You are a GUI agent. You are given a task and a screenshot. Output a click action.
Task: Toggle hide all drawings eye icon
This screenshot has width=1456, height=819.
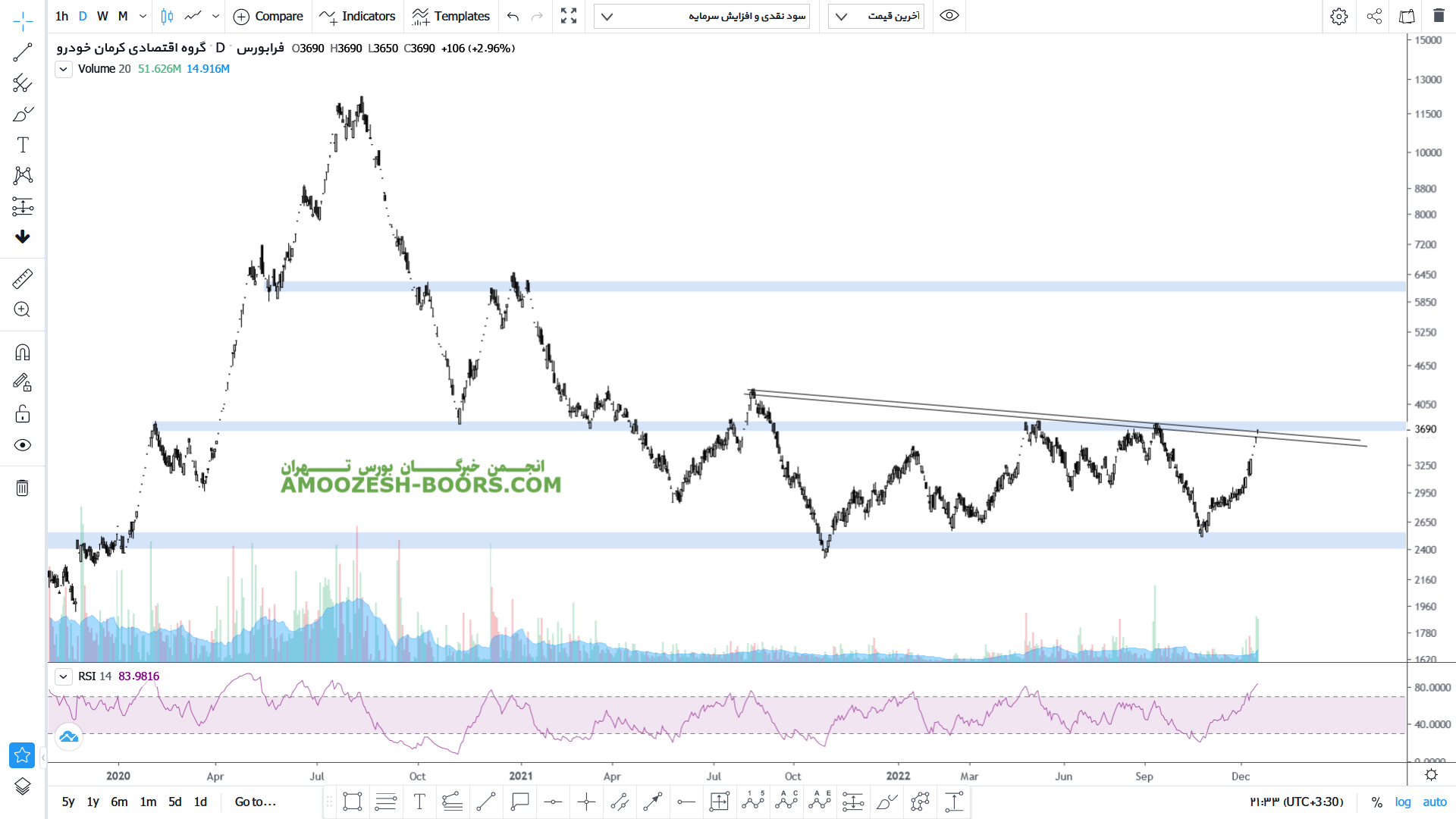click(23, 445)
